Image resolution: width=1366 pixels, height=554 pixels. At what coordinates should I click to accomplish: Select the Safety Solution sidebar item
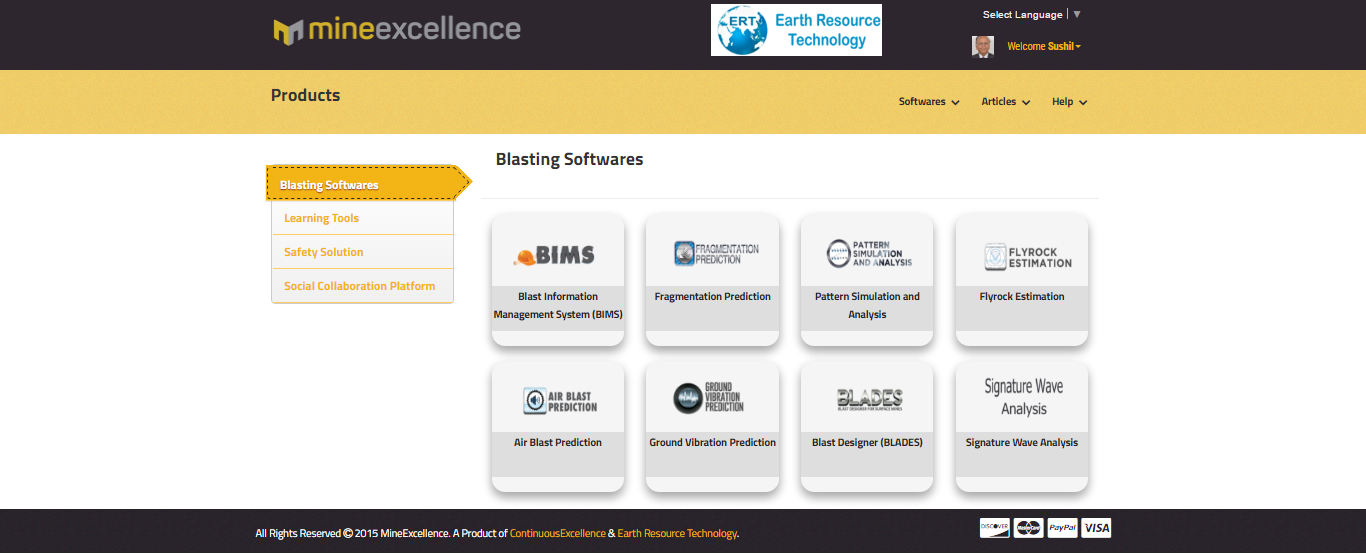tap(324, 252)
